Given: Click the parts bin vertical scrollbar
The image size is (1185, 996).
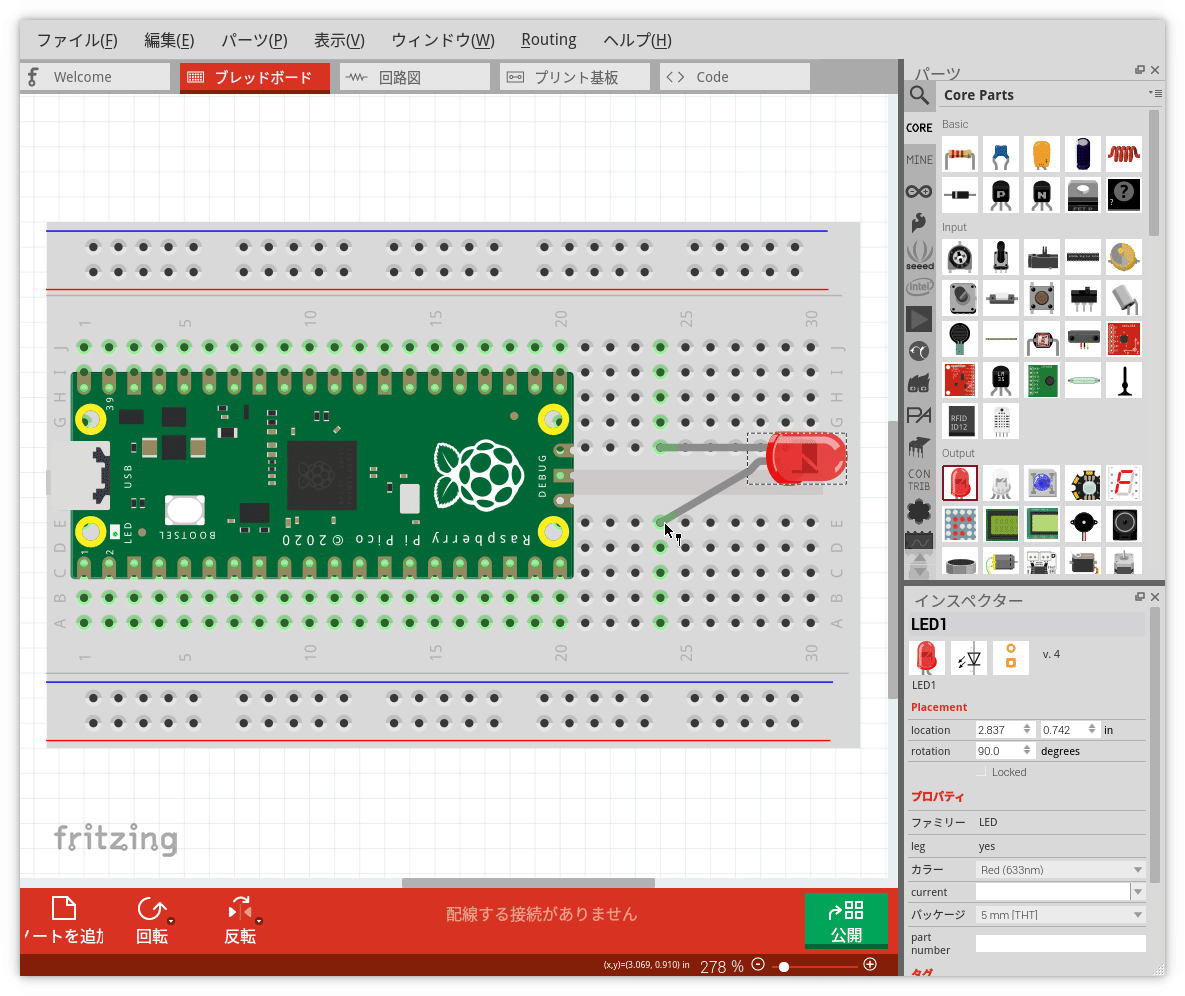Looking at the screenshot, I should click(x=1153, y=172).
